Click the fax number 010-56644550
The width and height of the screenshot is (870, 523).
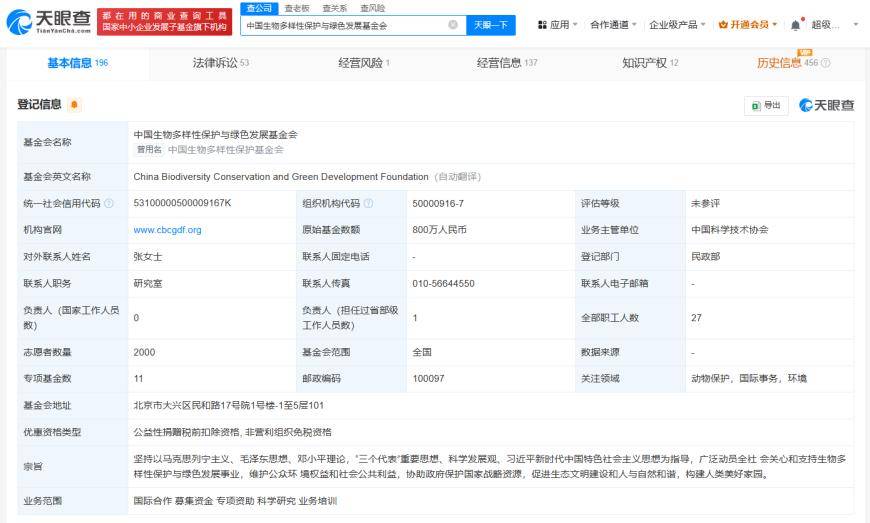coord(443,283)
